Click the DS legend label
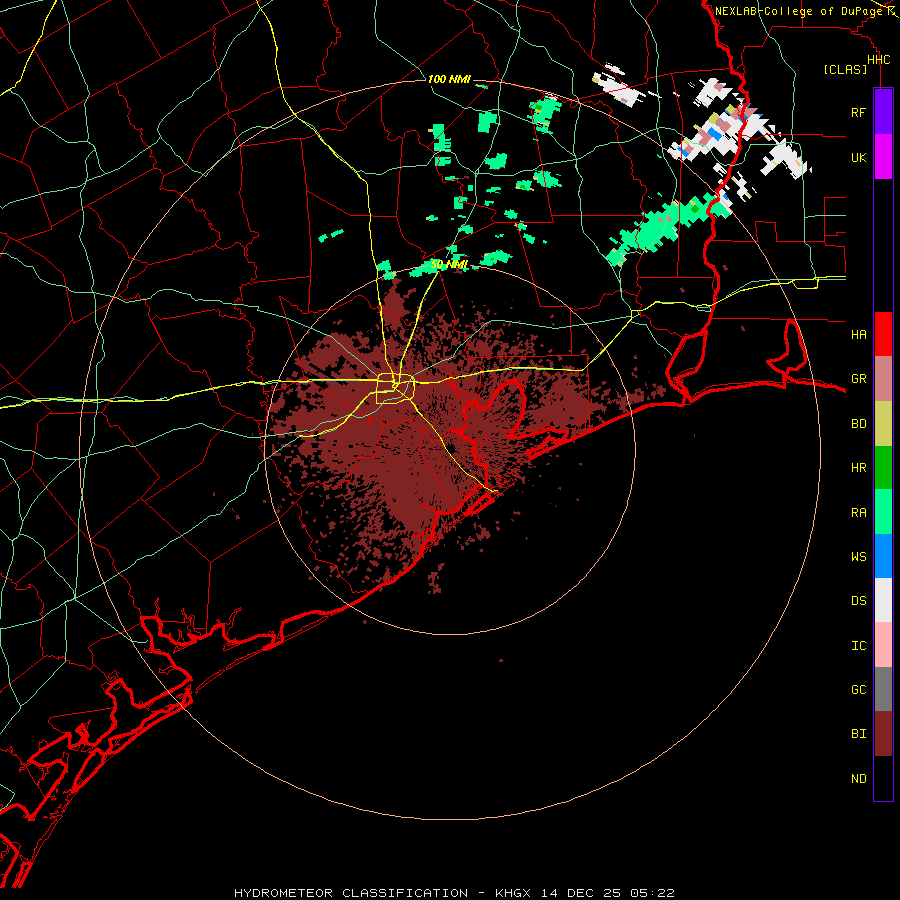Image resolution: width=900 pixels, height=900 pixels. 858,601
